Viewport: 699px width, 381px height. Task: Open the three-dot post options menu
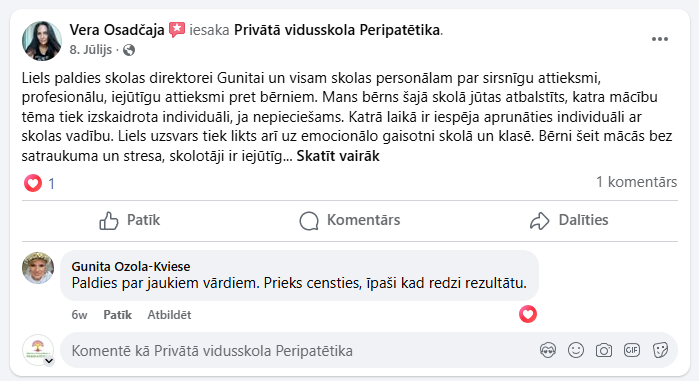659,39
